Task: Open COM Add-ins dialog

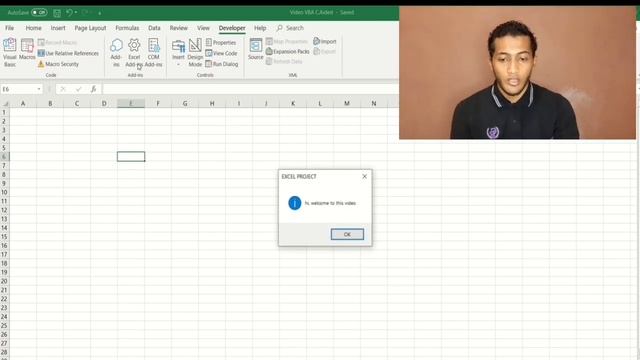Action: point(153,52)
